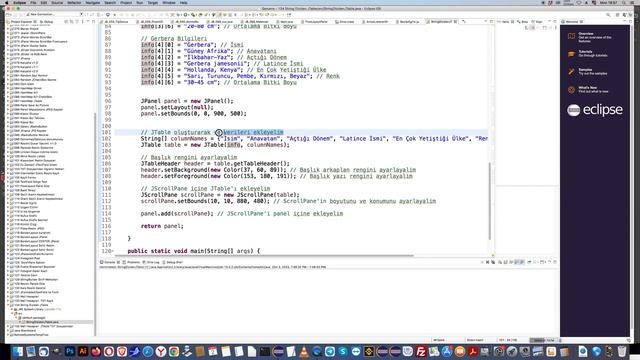Open the New Connection dropdown in toolbar
This screenshot has width=640, height=360.
tap(81, 14)
